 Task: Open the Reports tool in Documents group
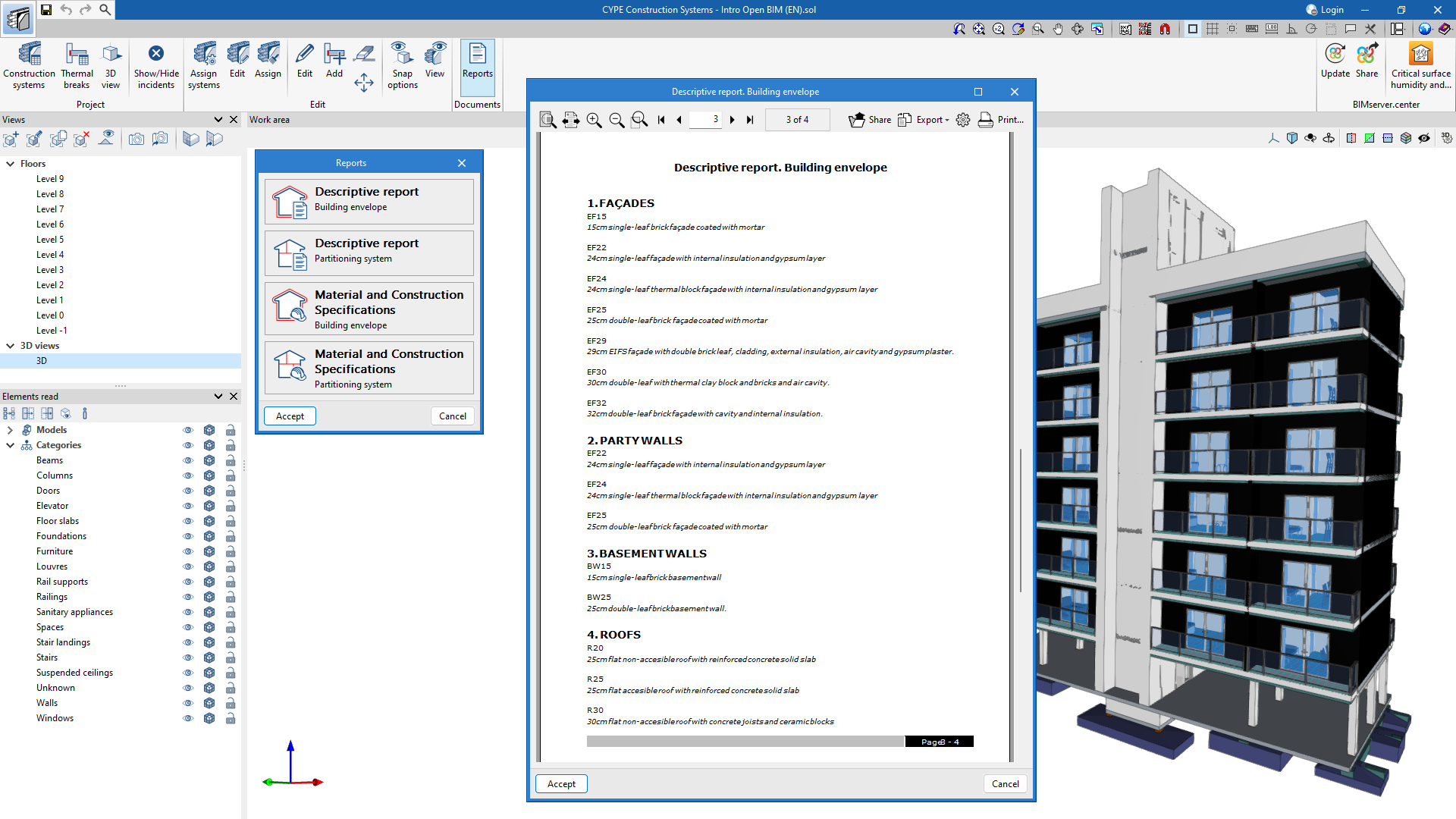pos(477,66)
